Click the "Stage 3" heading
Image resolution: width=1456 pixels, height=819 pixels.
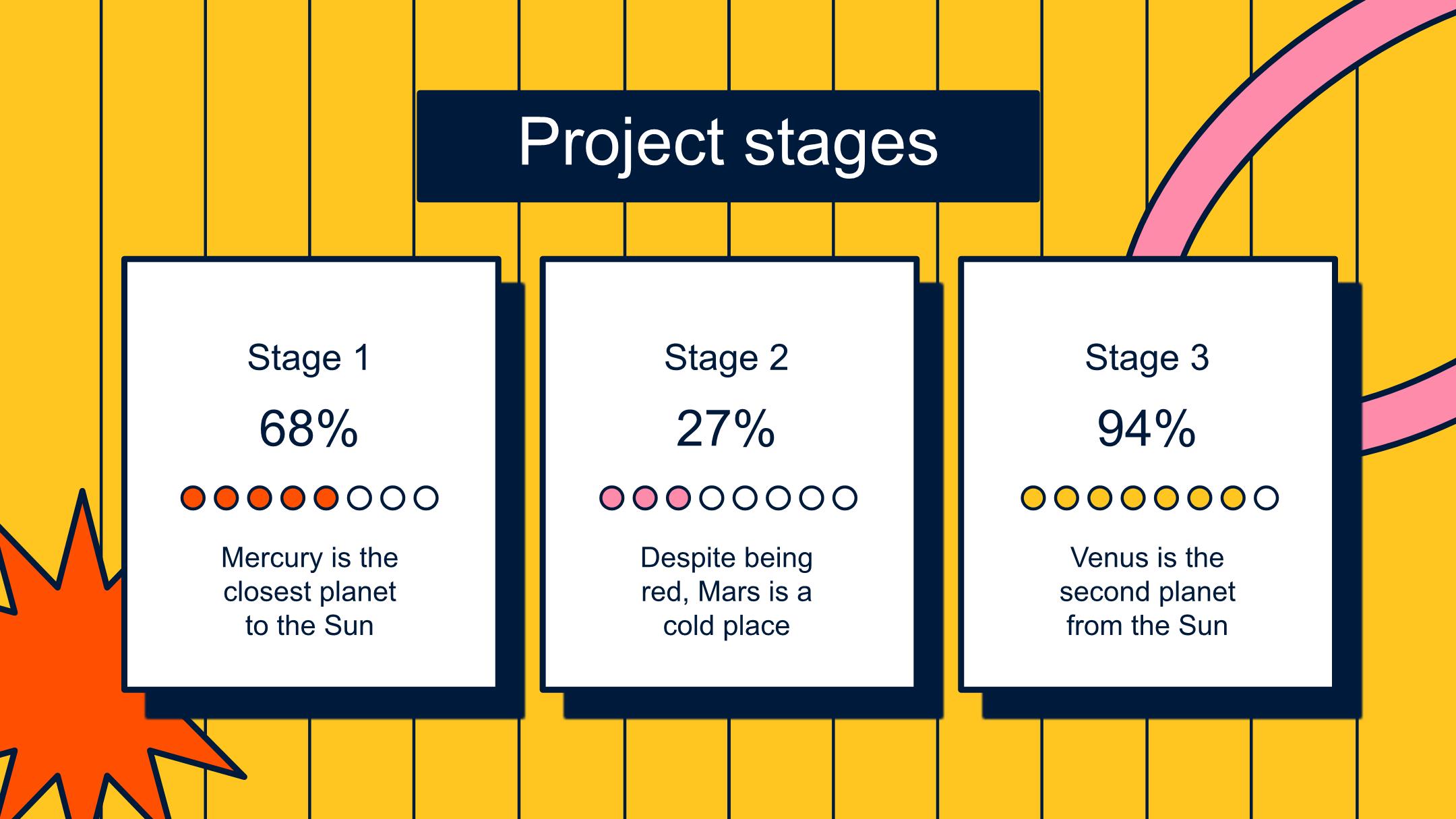tap(1147, 357)
